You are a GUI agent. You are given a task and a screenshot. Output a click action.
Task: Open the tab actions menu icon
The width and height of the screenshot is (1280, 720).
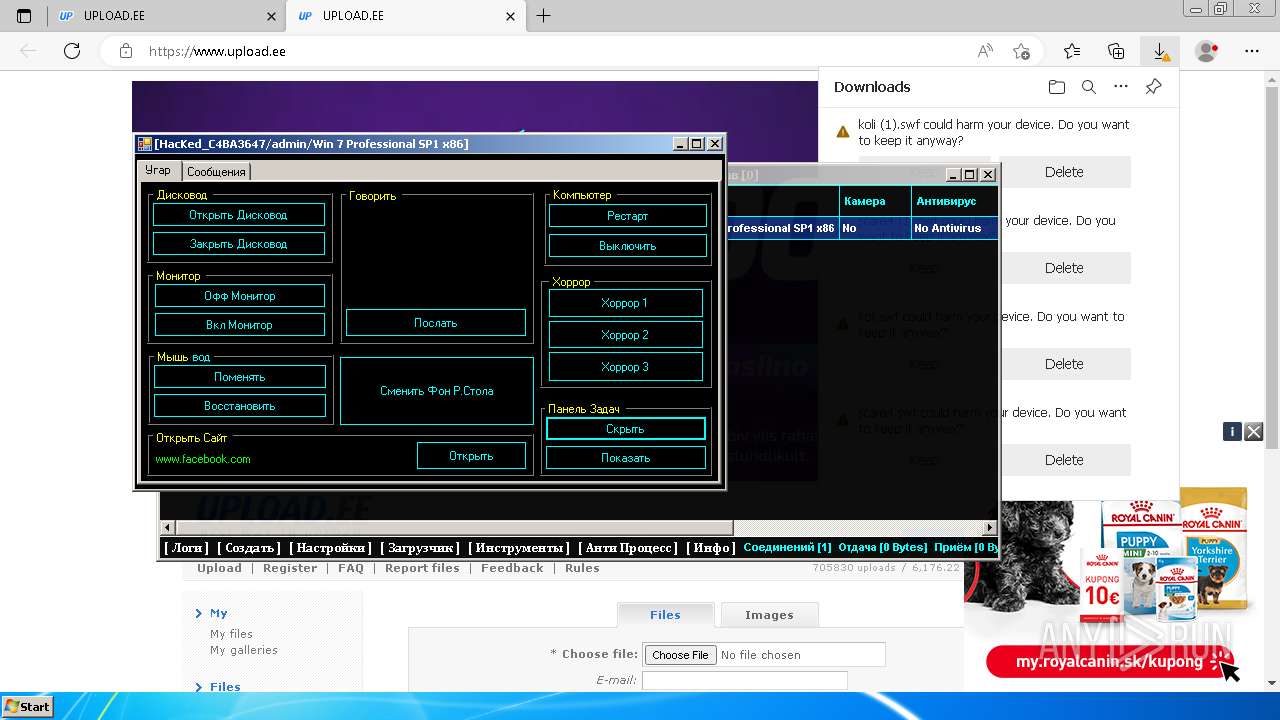(25, 16)
